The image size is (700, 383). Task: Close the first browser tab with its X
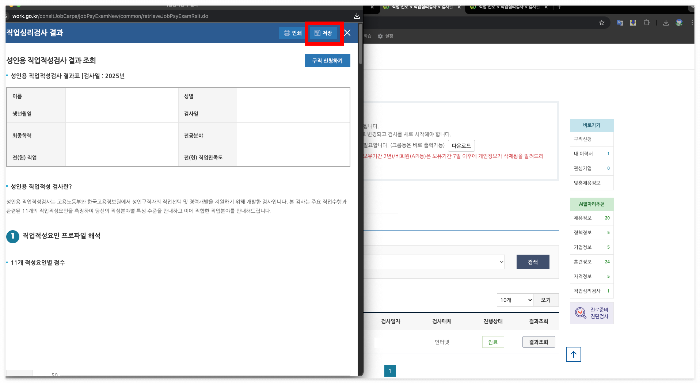459,8
